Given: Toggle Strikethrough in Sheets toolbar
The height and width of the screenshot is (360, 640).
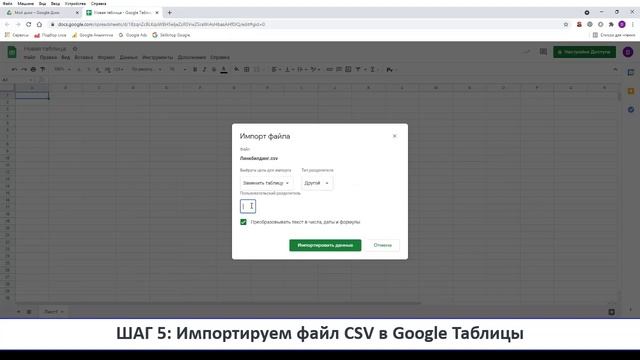Looking at the screenshot, I should [214, 69].
